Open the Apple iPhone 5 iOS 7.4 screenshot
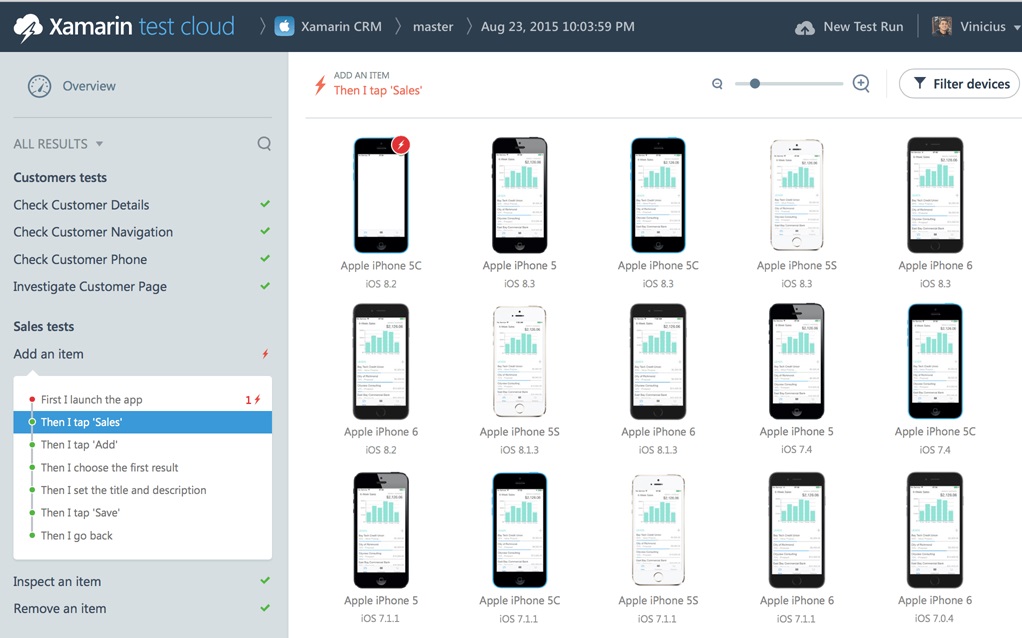Image resolution: width=1022 pixels, height=638 pixels. (796, 362)
